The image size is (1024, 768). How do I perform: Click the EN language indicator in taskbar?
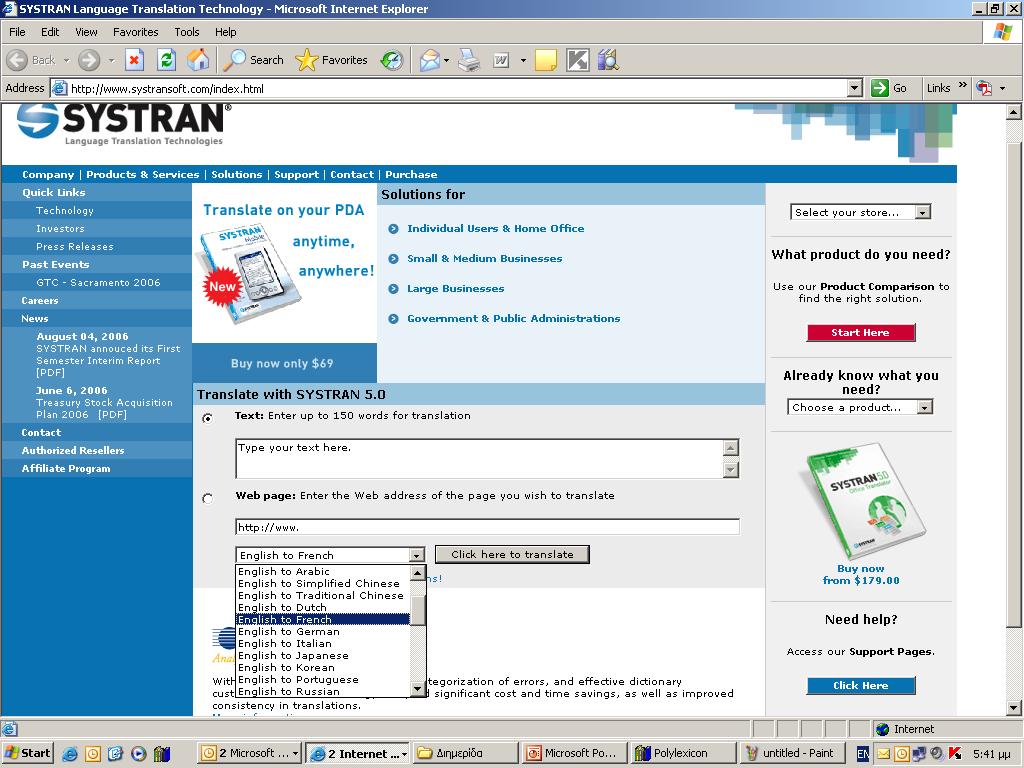click(863, 754)
